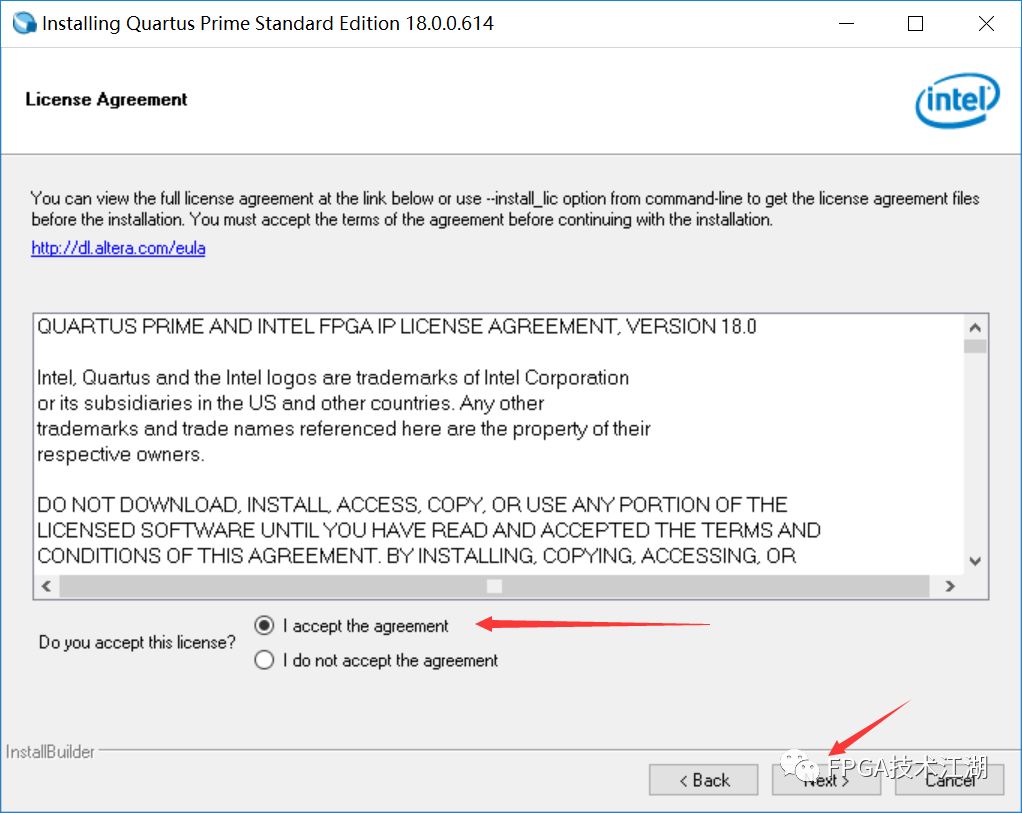Click the vertical scrollbar thumb in license box
The image size is (1022, 813).
coord(975,346)
